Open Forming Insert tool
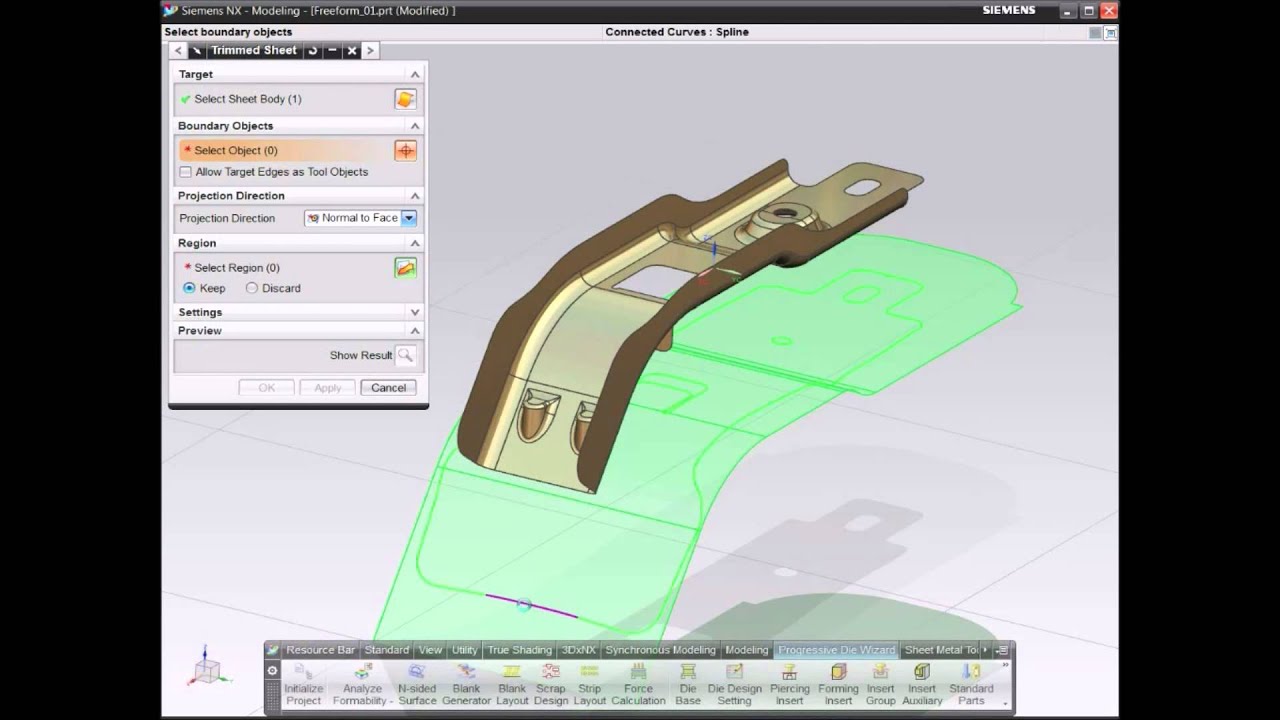1280x720 pixels. coord(838,683)
